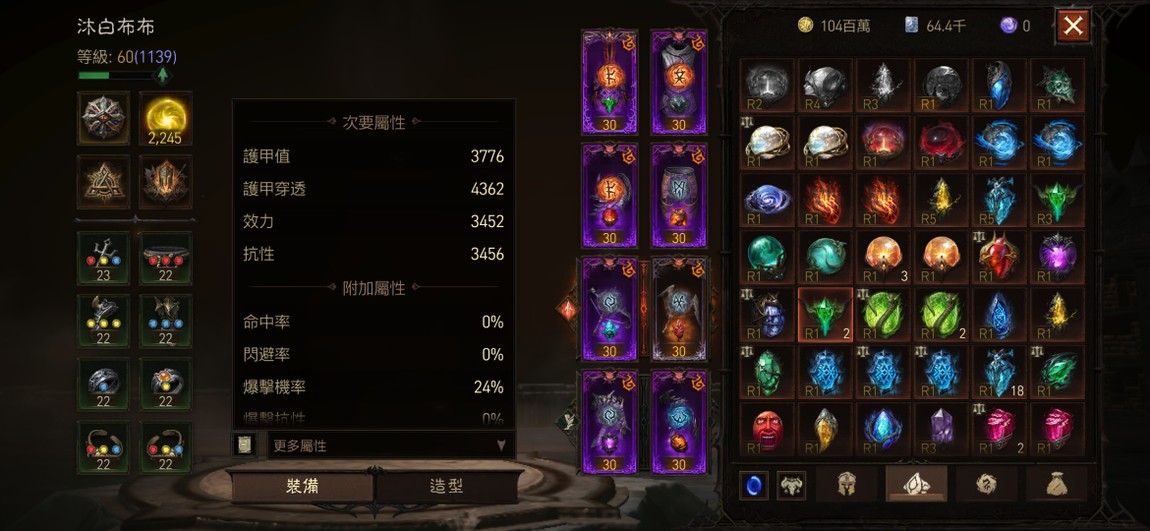Image resolution: width=1150 pixels, height=531 pixels.
Task: Click the 裝備 button
Action: point(301,486)
